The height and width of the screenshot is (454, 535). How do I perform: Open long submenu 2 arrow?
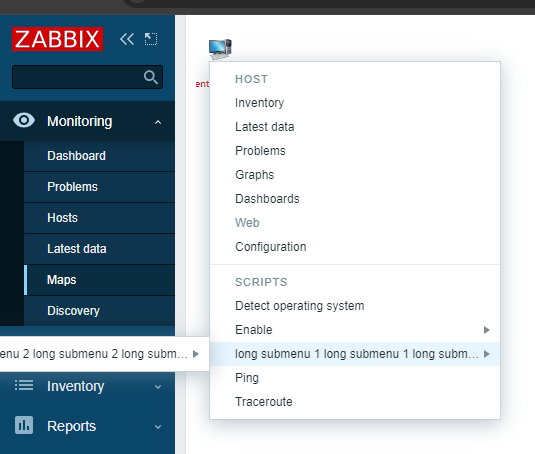(196, 354)
